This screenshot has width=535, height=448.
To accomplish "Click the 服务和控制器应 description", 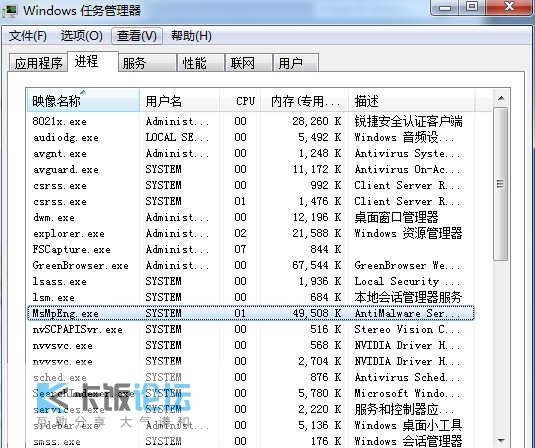I will click(404, 409).
